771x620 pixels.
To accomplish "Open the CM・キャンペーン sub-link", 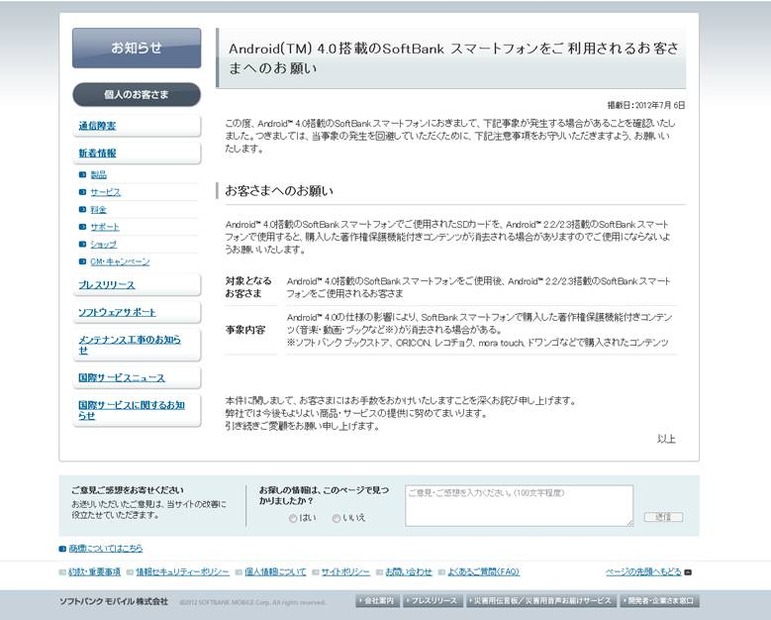I will (x=120, y=262).
